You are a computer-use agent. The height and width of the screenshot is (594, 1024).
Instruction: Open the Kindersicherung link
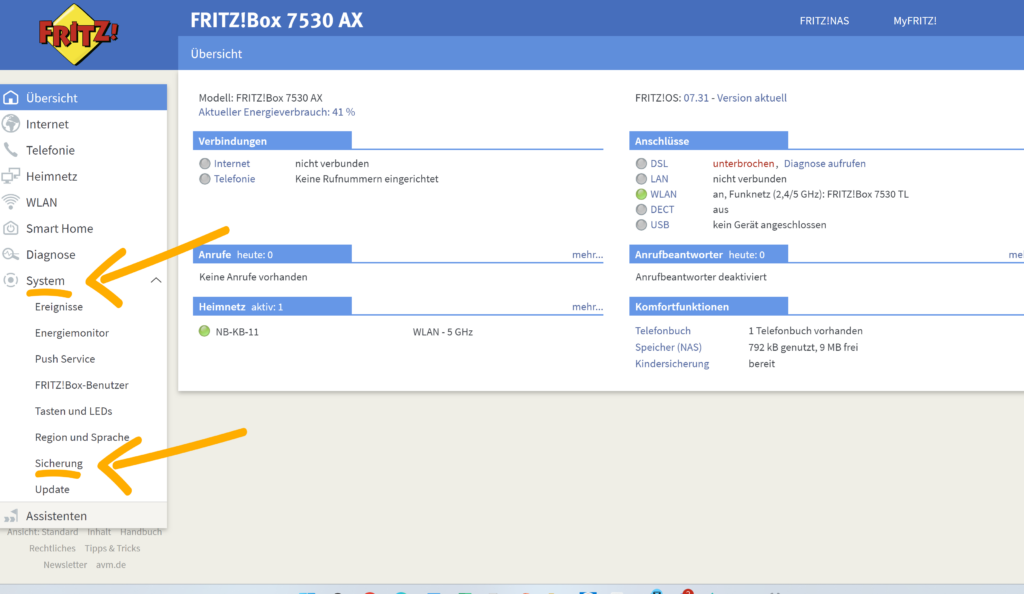672,364
